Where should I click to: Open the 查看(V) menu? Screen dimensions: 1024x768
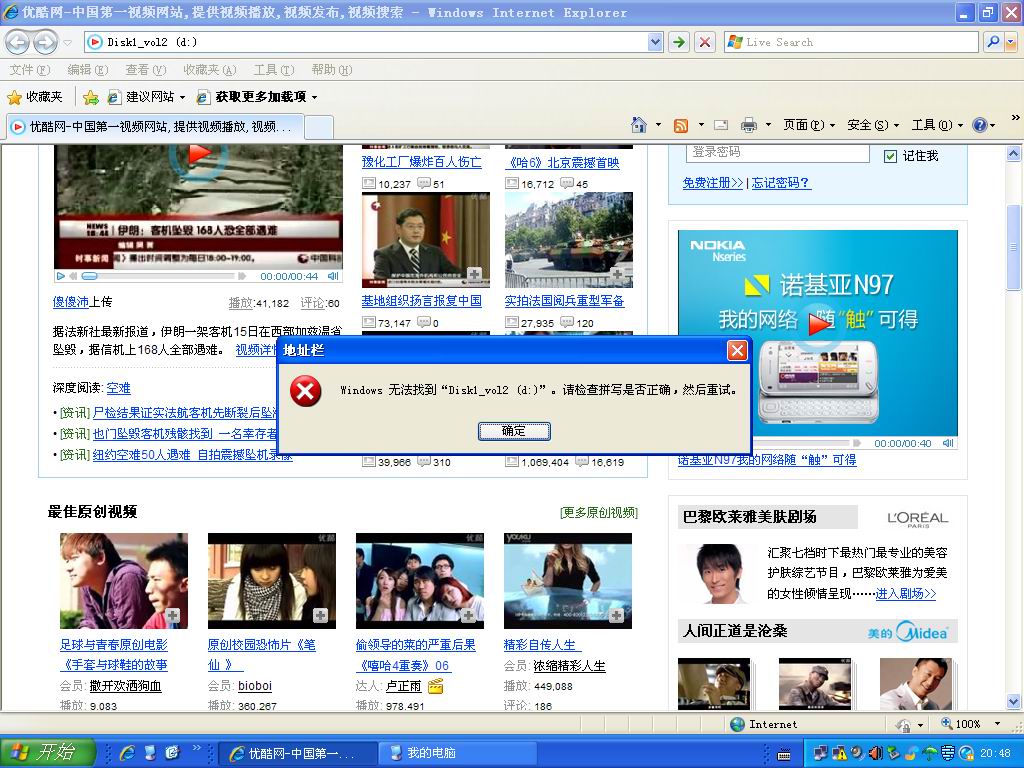[146, 70]
